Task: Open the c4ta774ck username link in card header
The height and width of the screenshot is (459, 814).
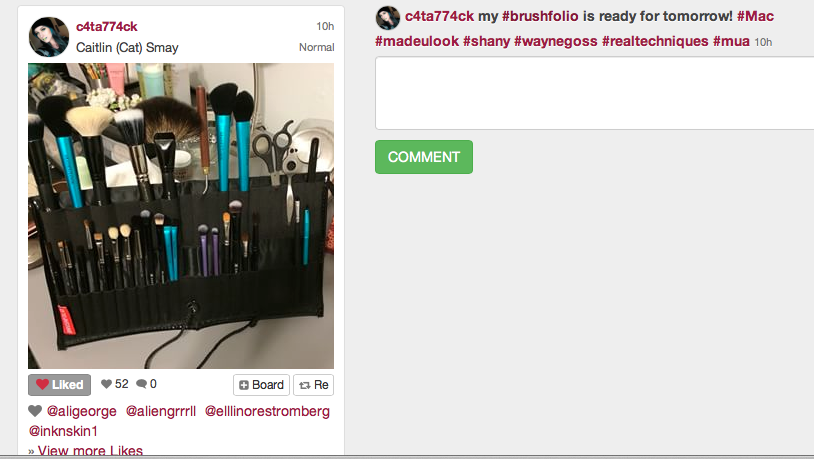Action: pos(106,26)
